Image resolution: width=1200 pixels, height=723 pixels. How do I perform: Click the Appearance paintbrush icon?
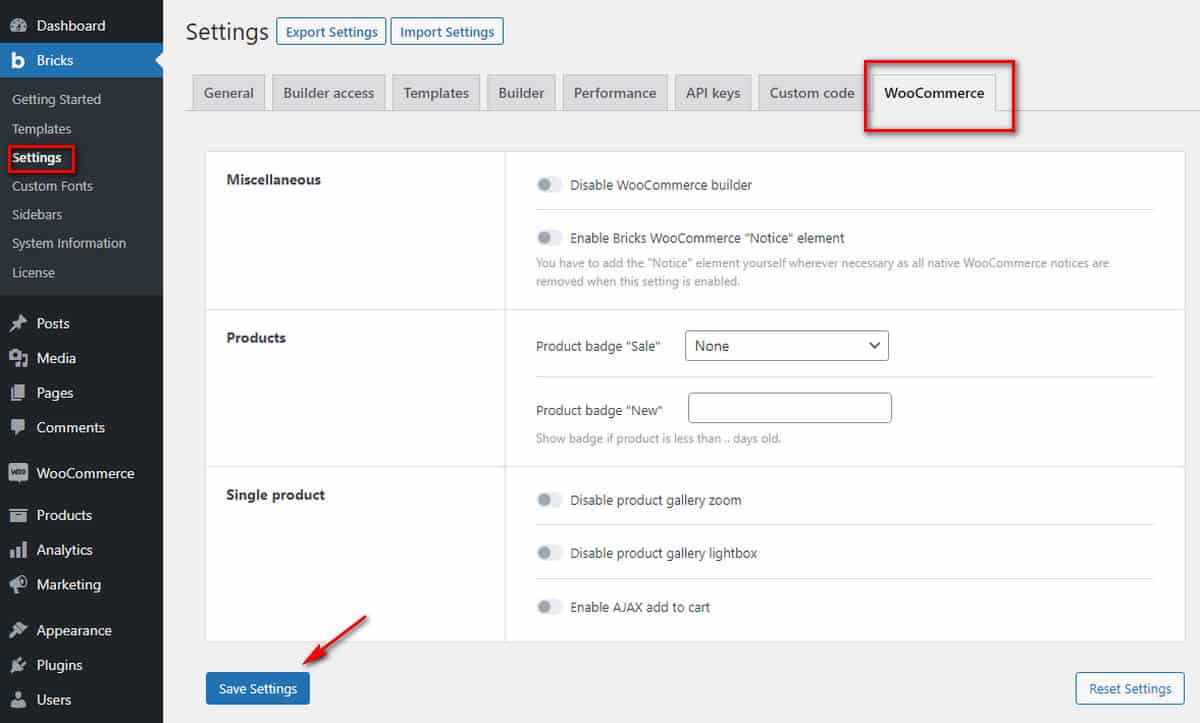(18, 630)
